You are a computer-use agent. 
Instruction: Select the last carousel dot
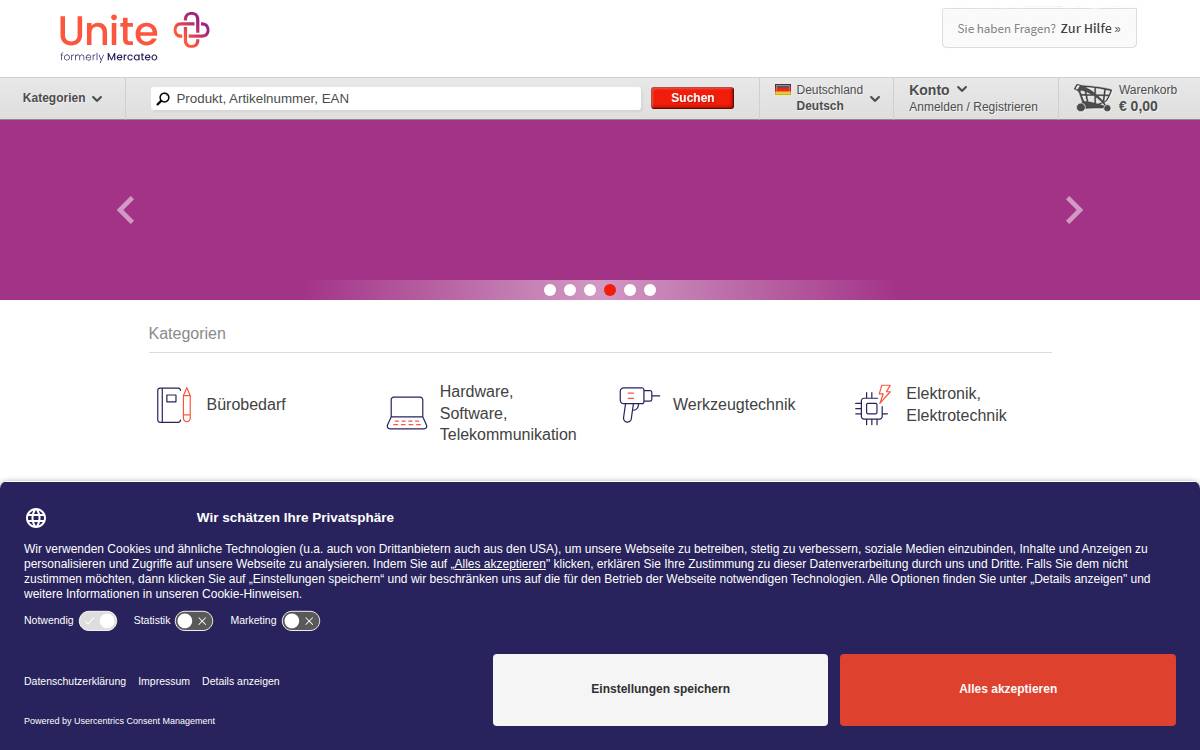(650, 290)
